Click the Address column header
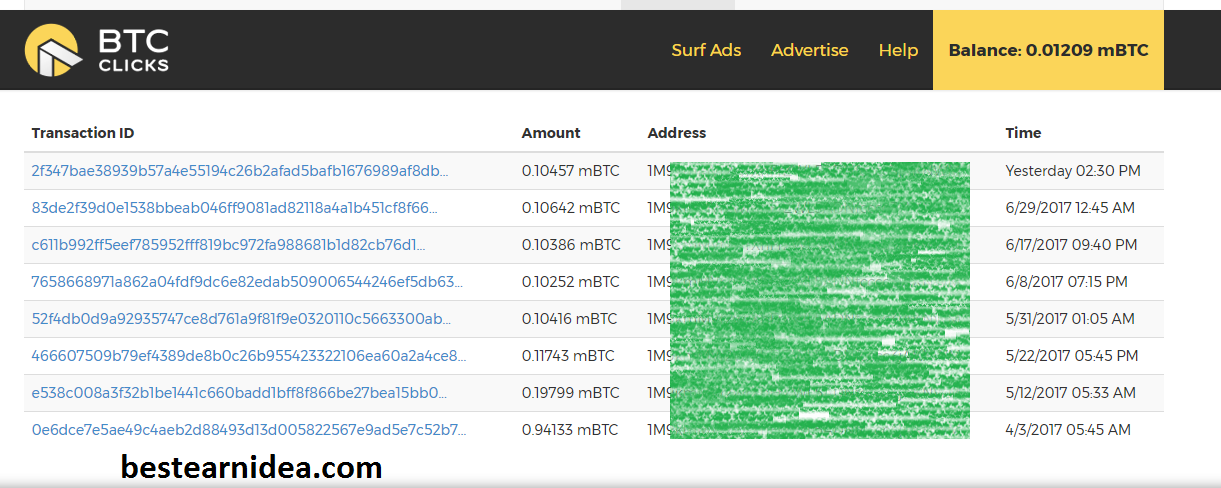 point(677,133)
